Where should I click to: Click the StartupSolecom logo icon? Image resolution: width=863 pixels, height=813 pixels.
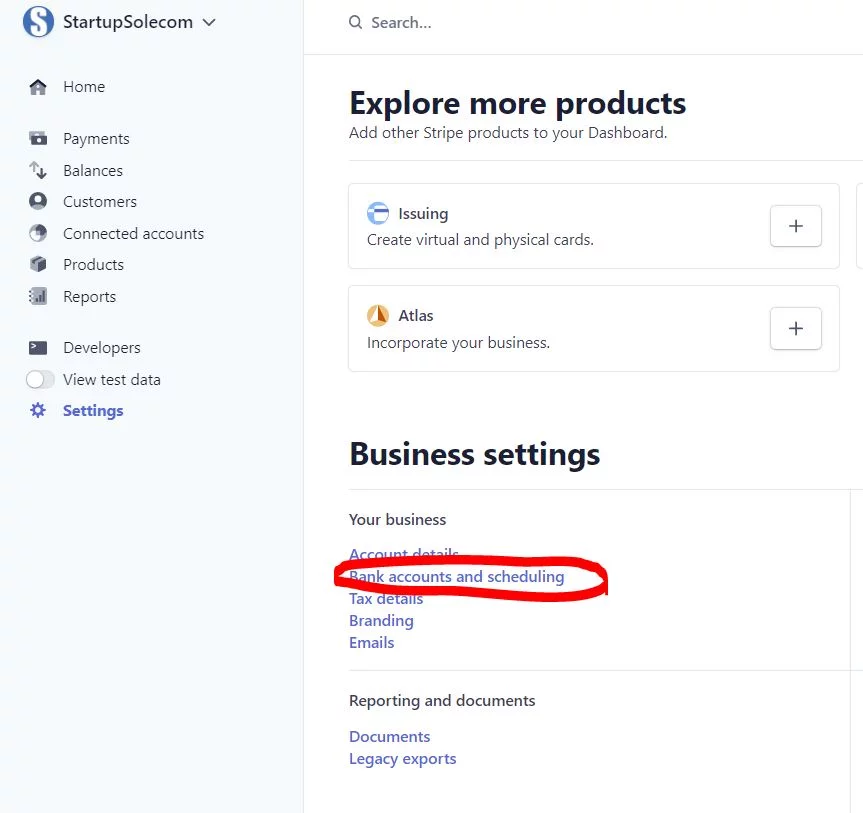pyautogui.click(x=38, y=22)
